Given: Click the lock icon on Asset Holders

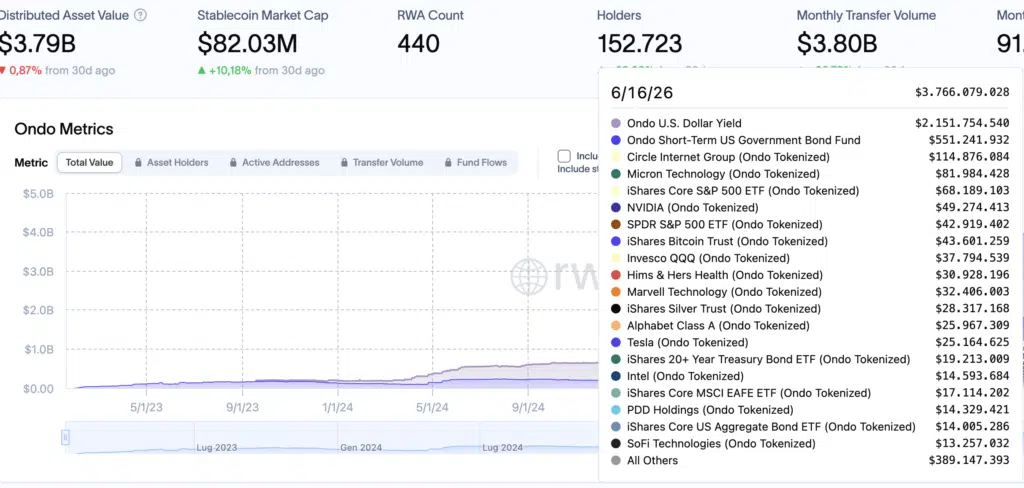Looking at the screenshot, I should tap(138, 163).
